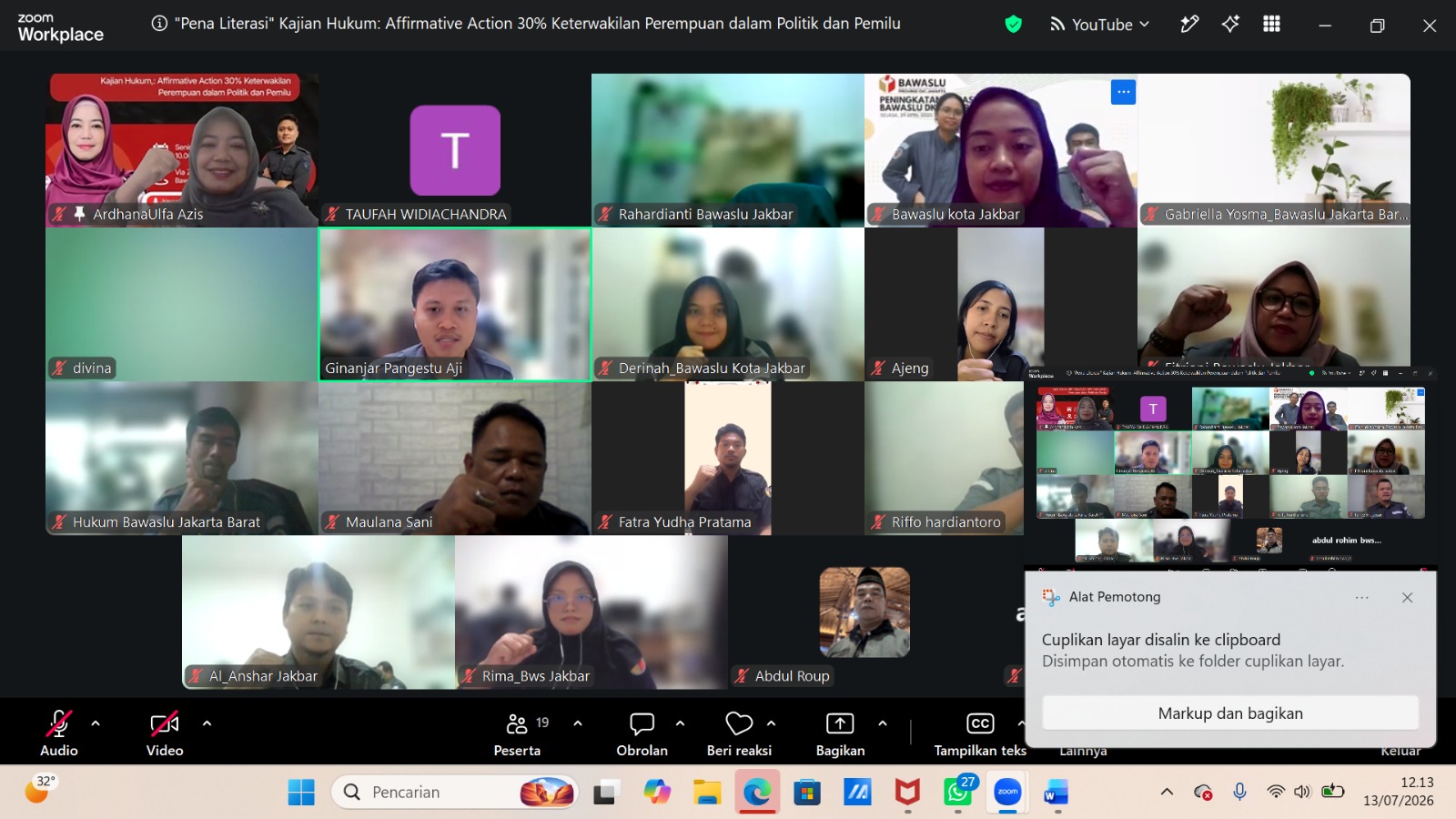1456x819 pixels.
Task: Select the Abdul Roup profile picture
Action: [864, 612]
